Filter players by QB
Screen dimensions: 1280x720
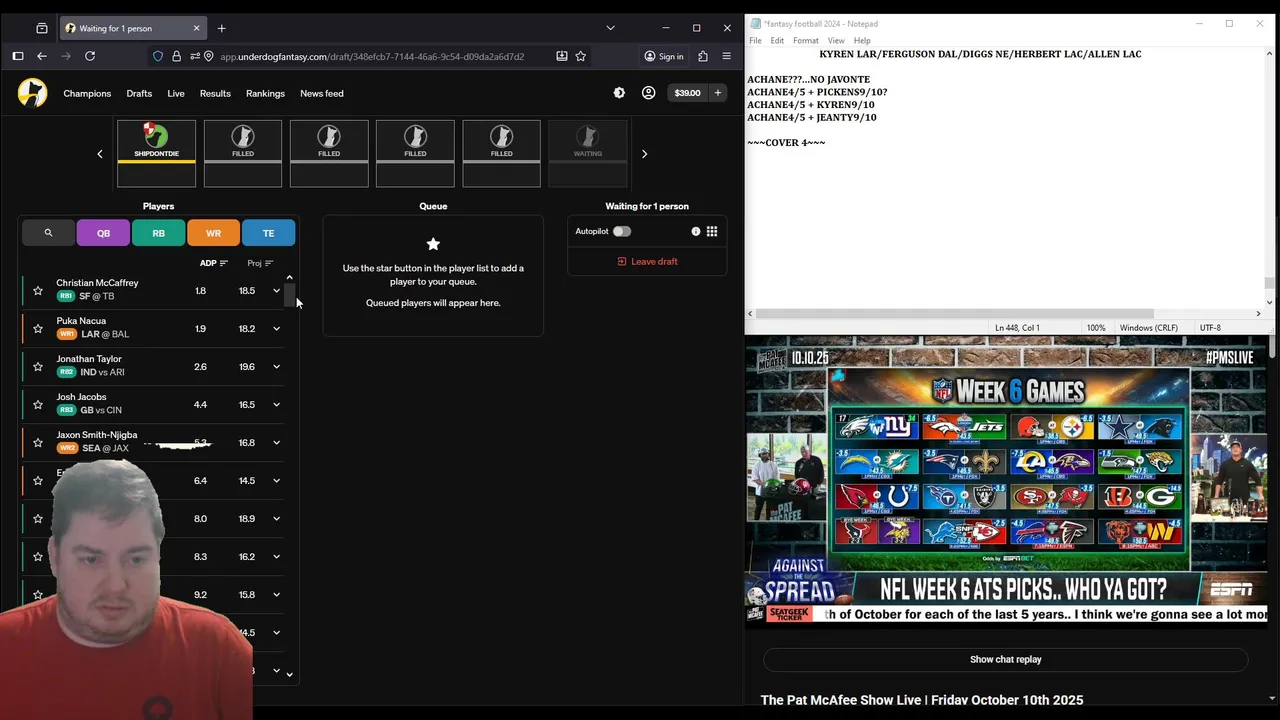tap(103, 233)
